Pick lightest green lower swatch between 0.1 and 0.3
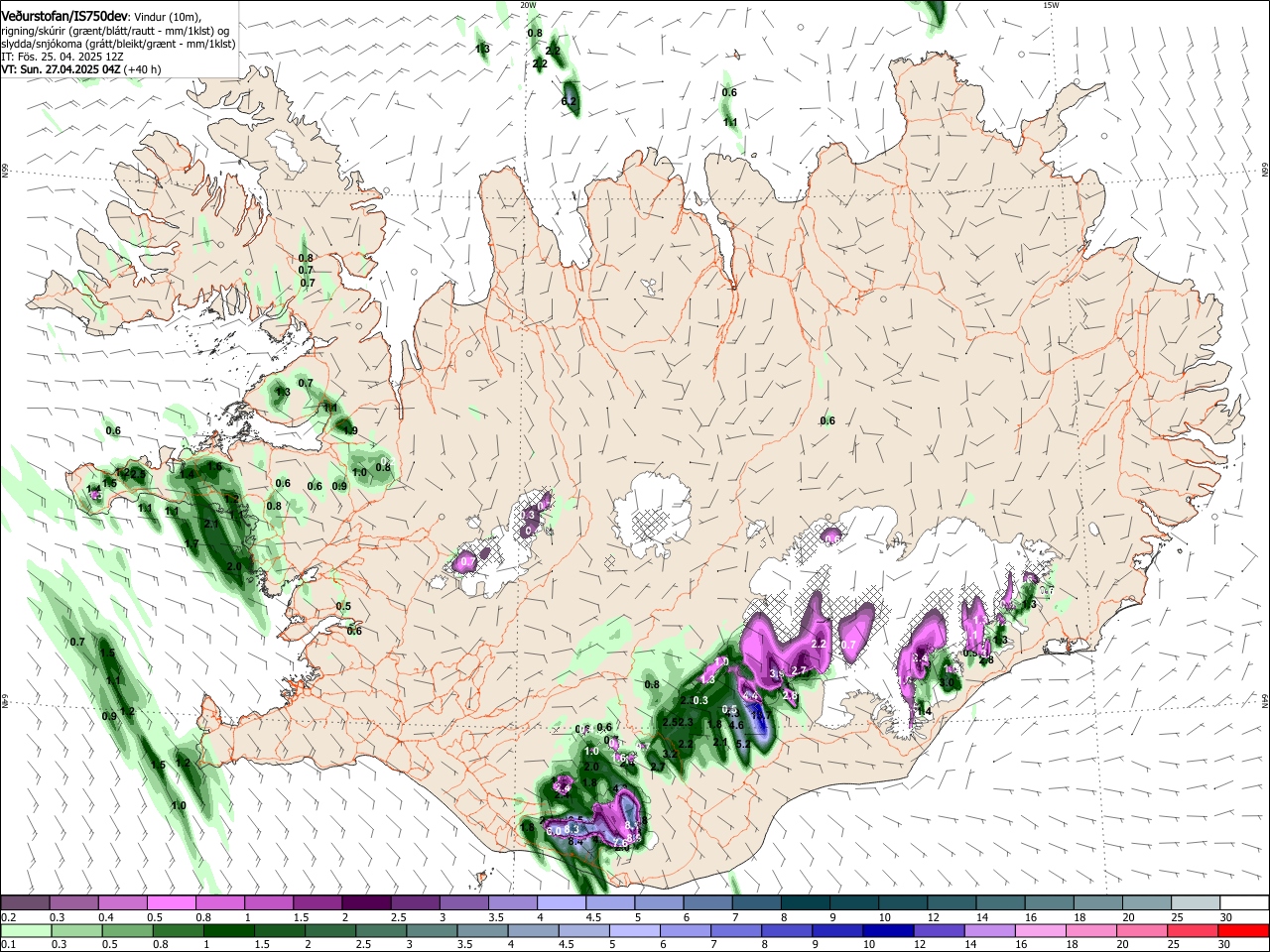The height and width of the screenshot is (952, 1270). pyautogui.click(x=25, y=930)
